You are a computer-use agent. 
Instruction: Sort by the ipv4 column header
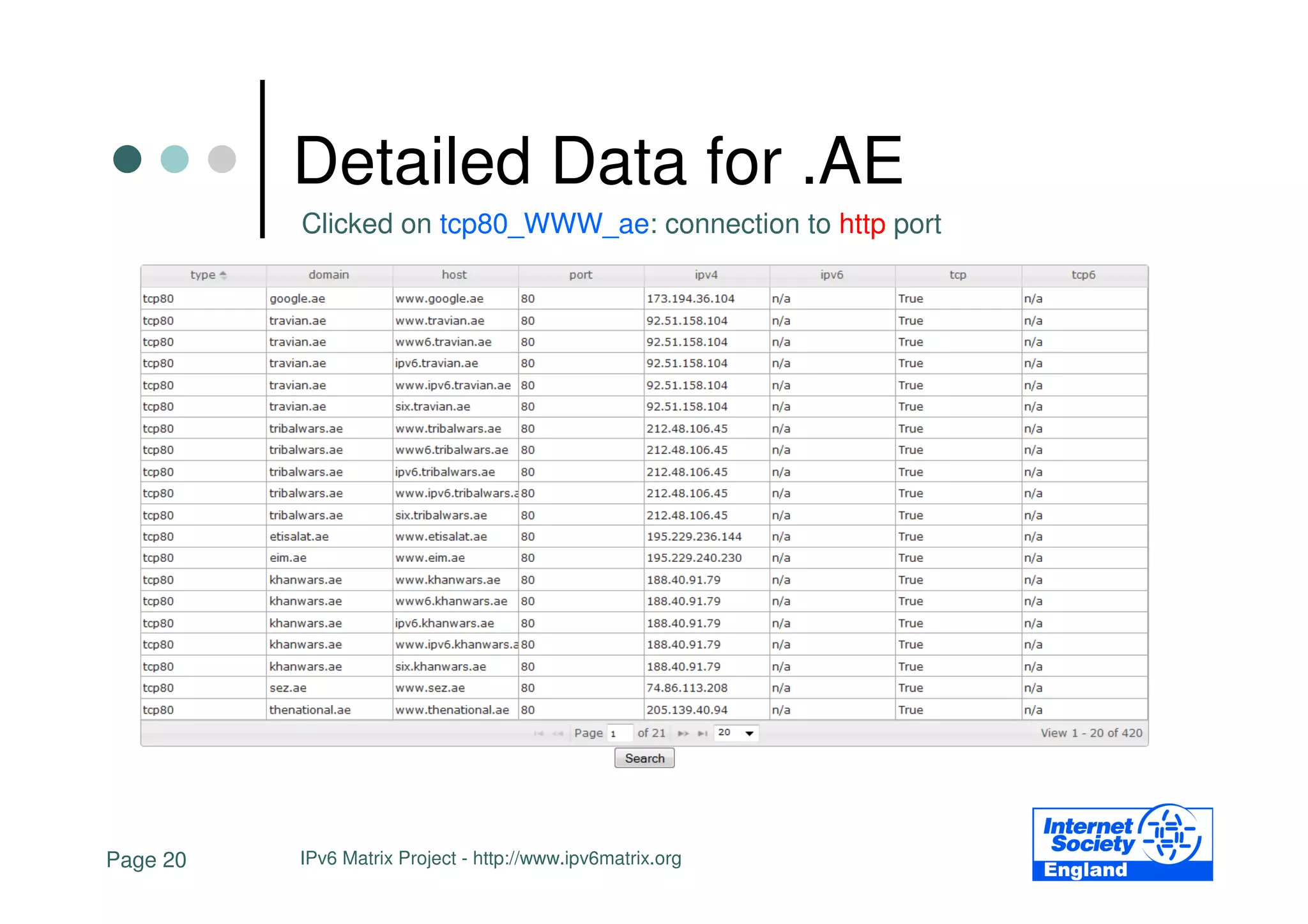[706, 275]
